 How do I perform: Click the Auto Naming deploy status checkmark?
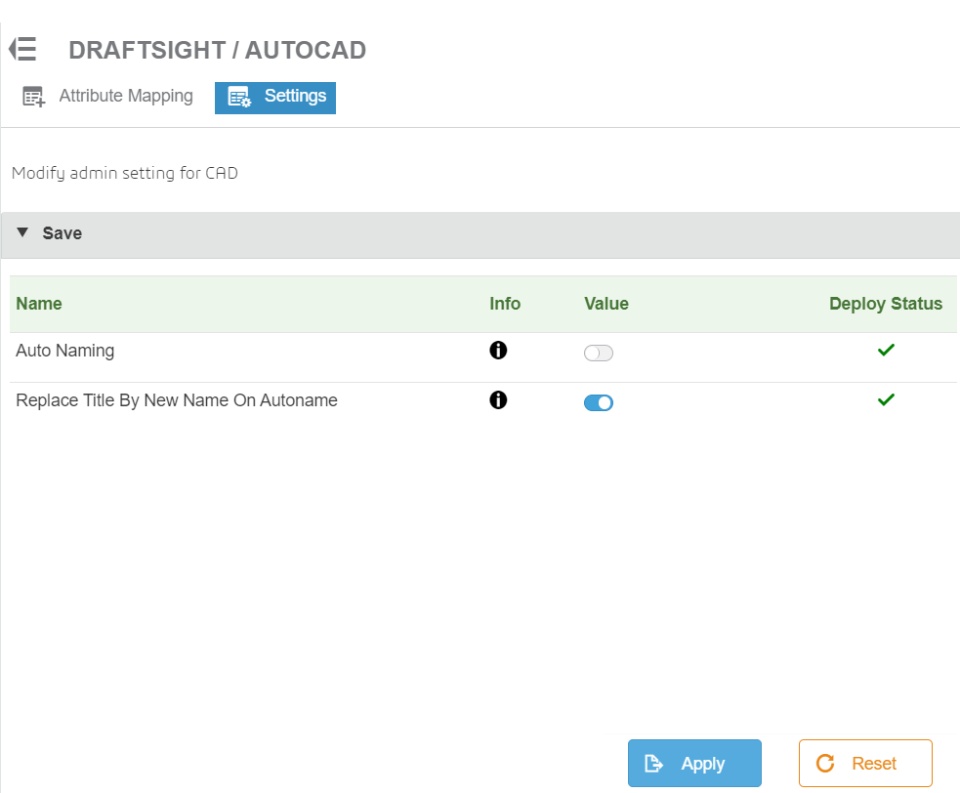[886, 350]
